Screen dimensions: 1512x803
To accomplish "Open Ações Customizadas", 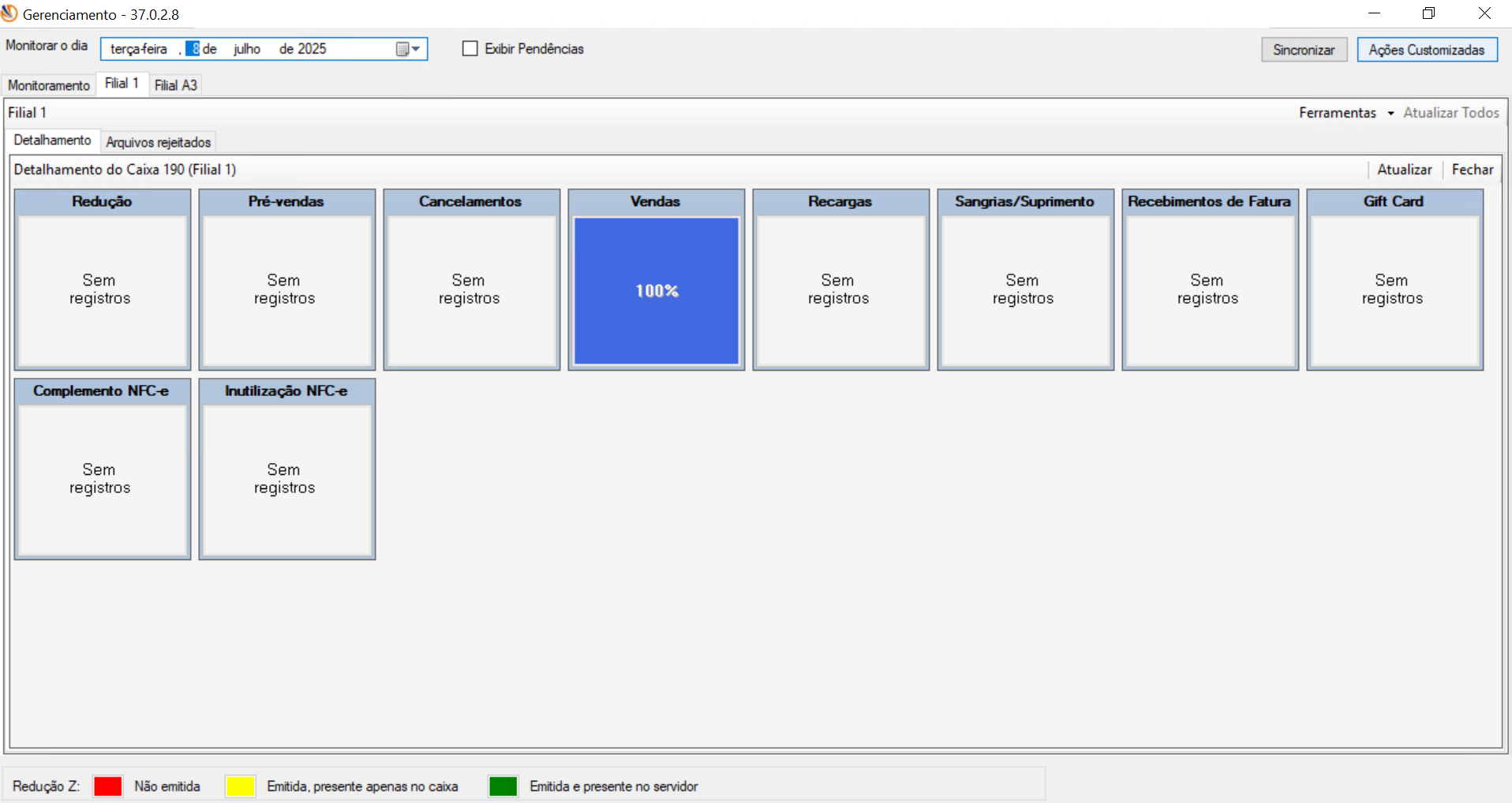I will pos(1427,50).
